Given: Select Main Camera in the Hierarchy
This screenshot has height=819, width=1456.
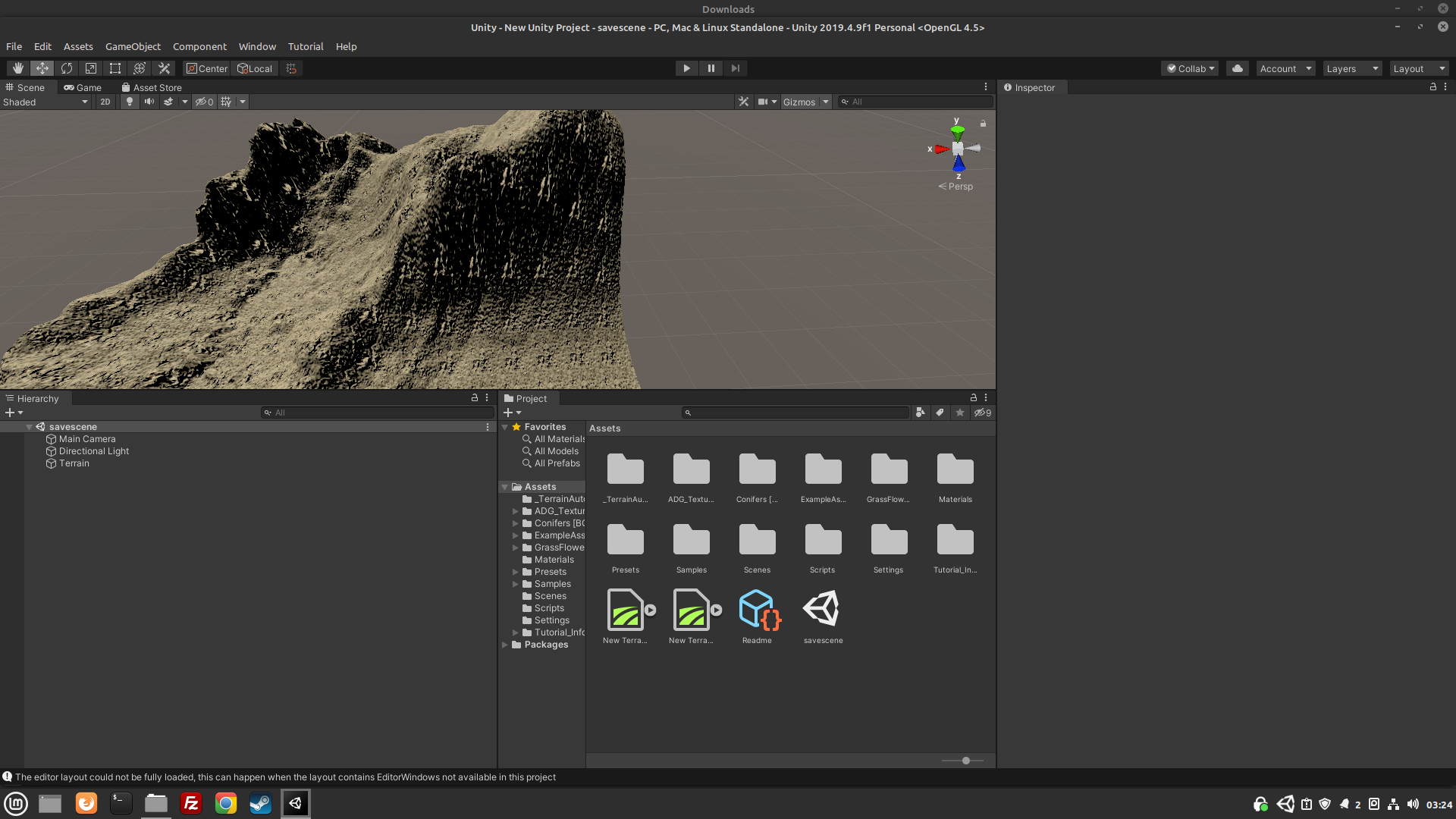Looking at the screenshot, I should click(87, 439).
